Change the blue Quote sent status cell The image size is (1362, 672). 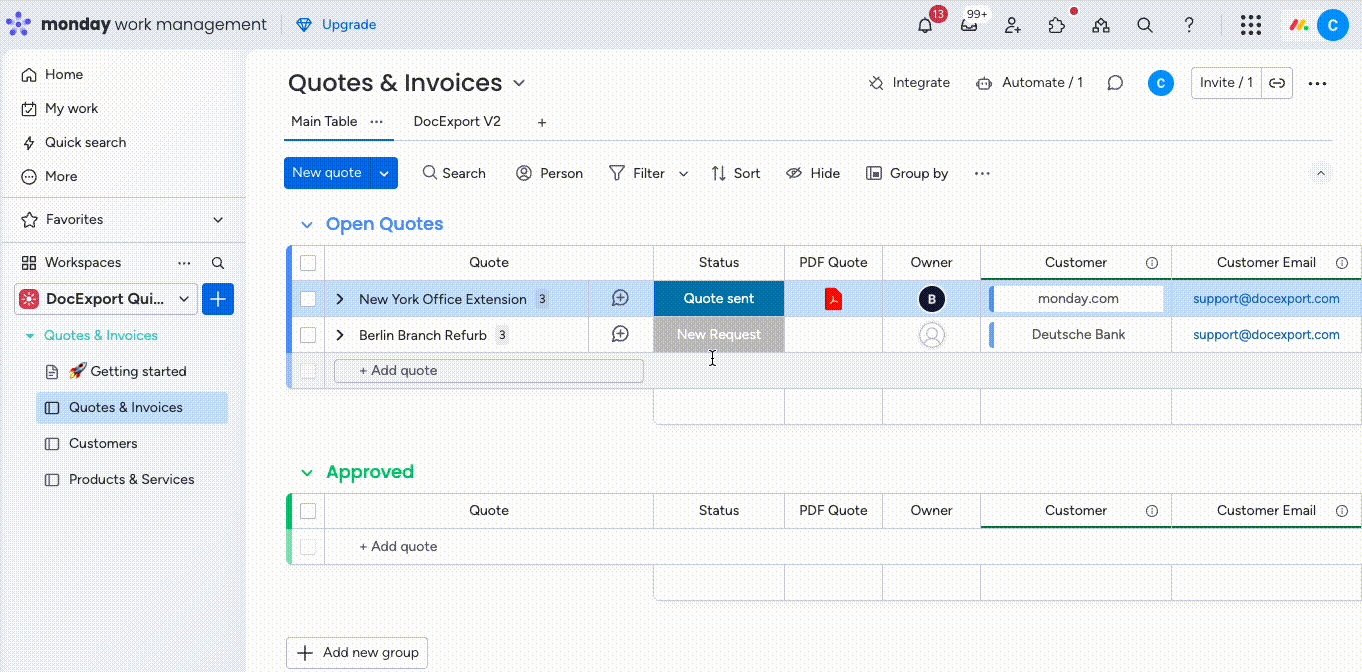click(x=719, y=299)
